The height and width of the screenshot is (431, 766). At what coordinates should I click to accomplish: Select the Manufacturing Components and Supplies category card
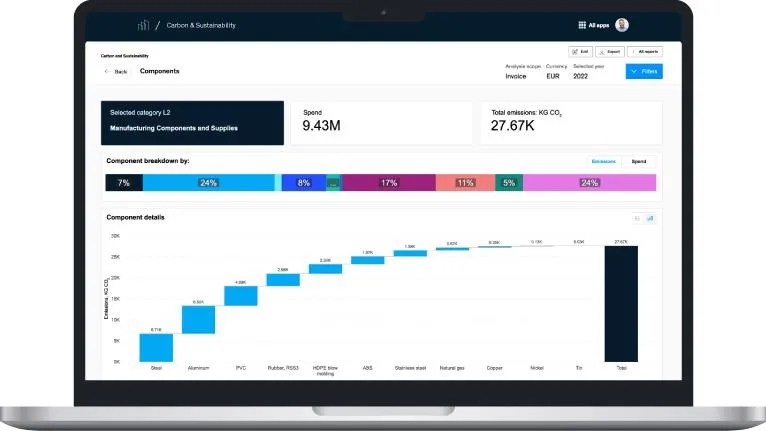192,123
